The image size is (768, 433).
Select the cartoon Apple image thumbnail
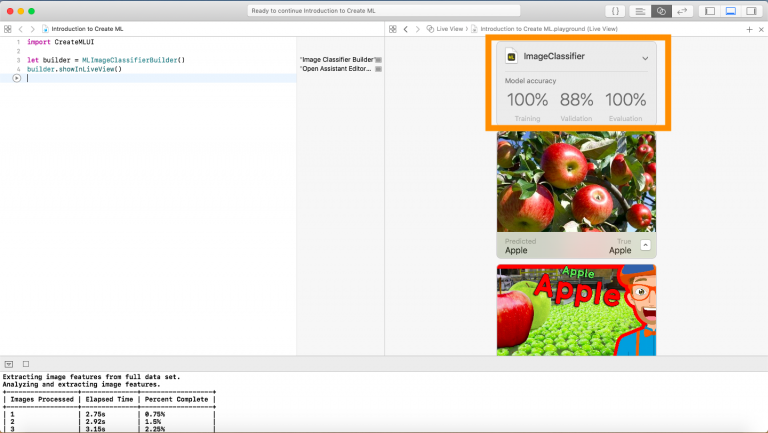coord(576,310)
